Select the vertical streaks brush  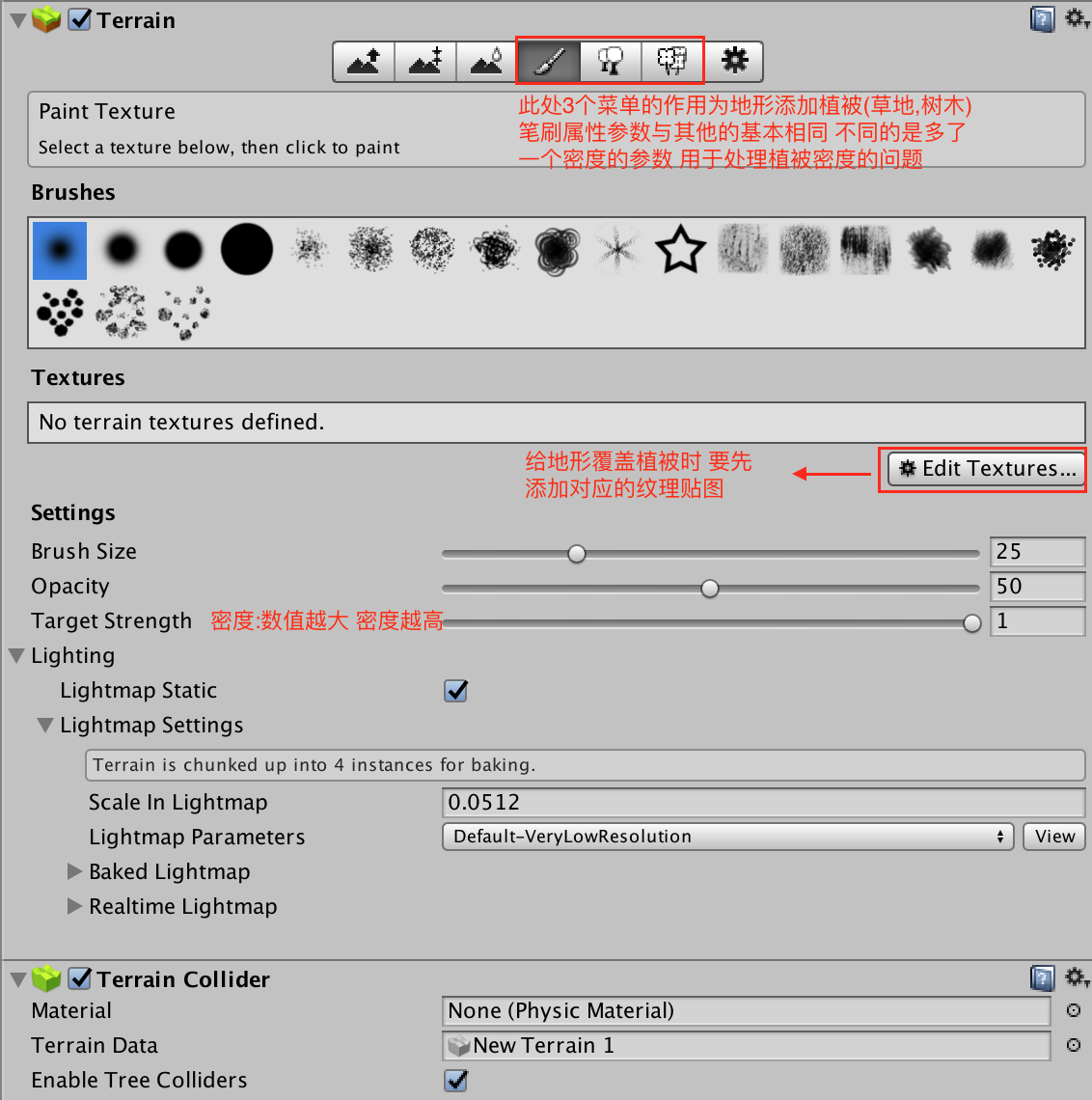[866, 249]
